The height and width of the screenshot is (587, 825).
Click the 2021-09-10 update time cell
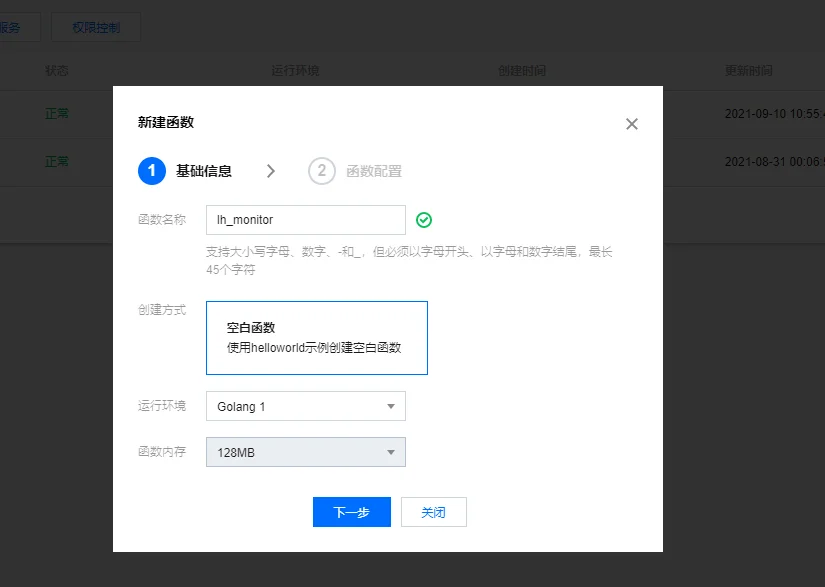[774, 114]
